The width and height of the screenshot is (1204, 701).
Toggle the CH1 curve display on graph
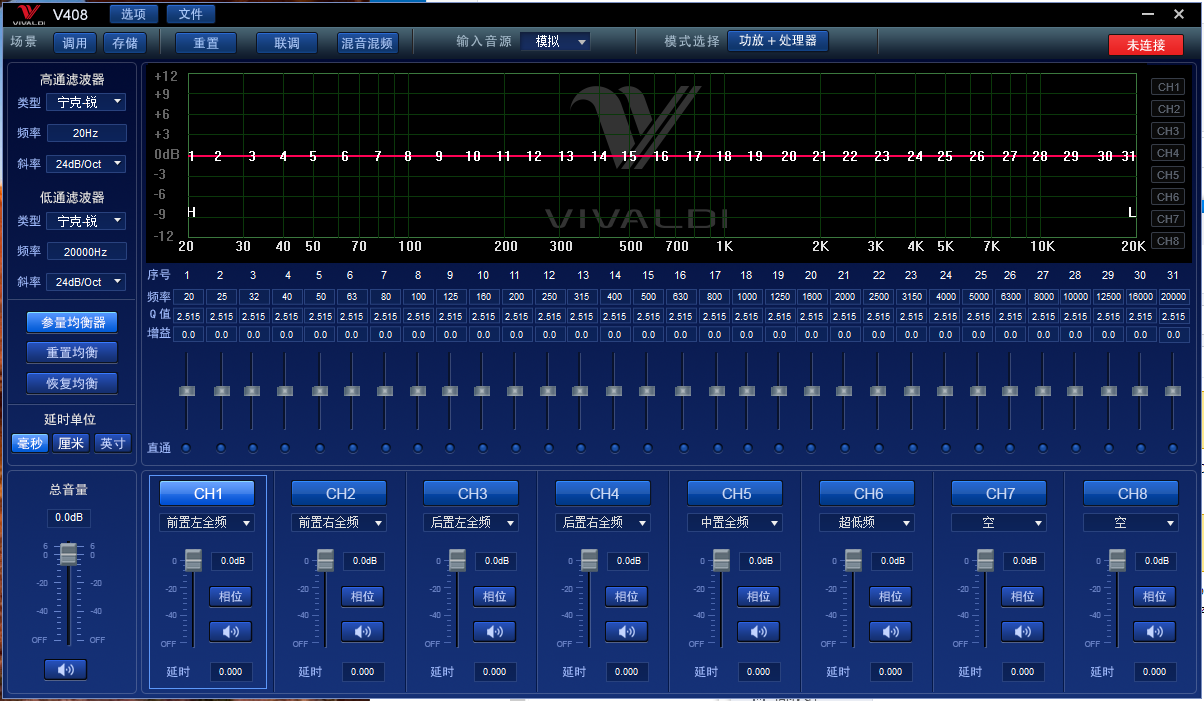click(1167, 87)
